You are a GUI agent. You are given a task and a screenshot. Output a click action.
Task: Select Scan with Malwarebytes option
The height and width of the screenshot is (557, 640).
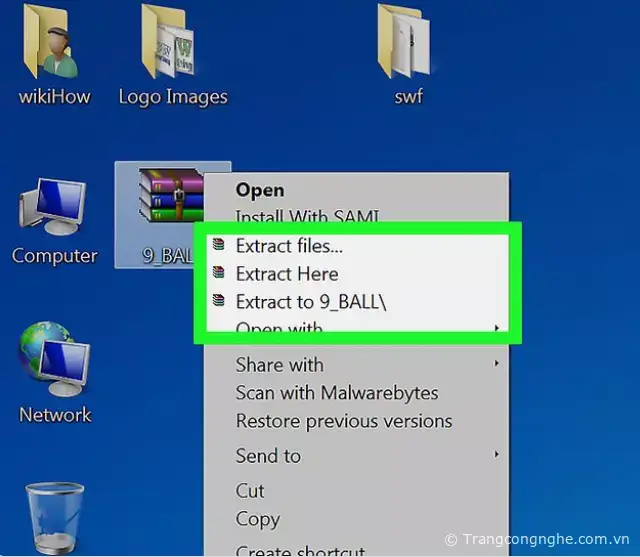click(x=337, y=393)
